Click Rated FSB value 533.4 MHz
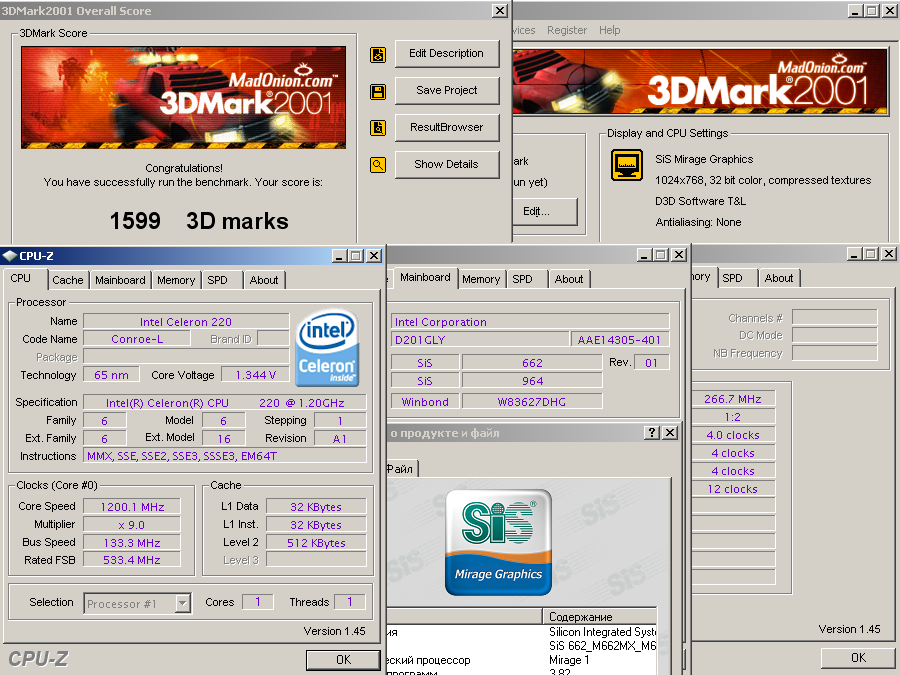 tap(132, 560)
